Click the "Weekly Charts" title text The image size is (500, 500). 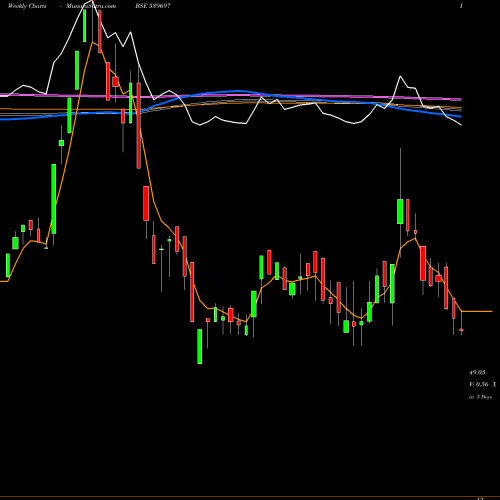pos(27,6)
